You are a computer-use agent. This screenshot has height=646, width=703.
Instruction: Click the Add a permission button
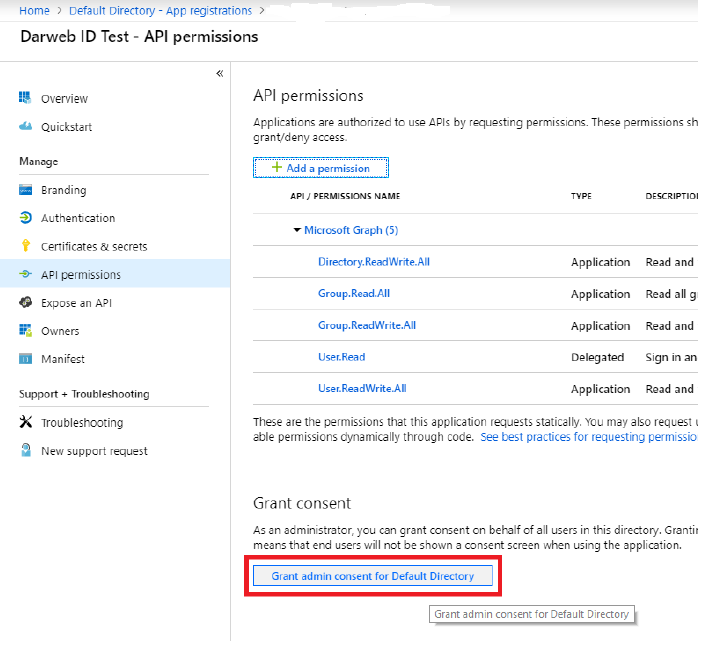tap(321, 168)
